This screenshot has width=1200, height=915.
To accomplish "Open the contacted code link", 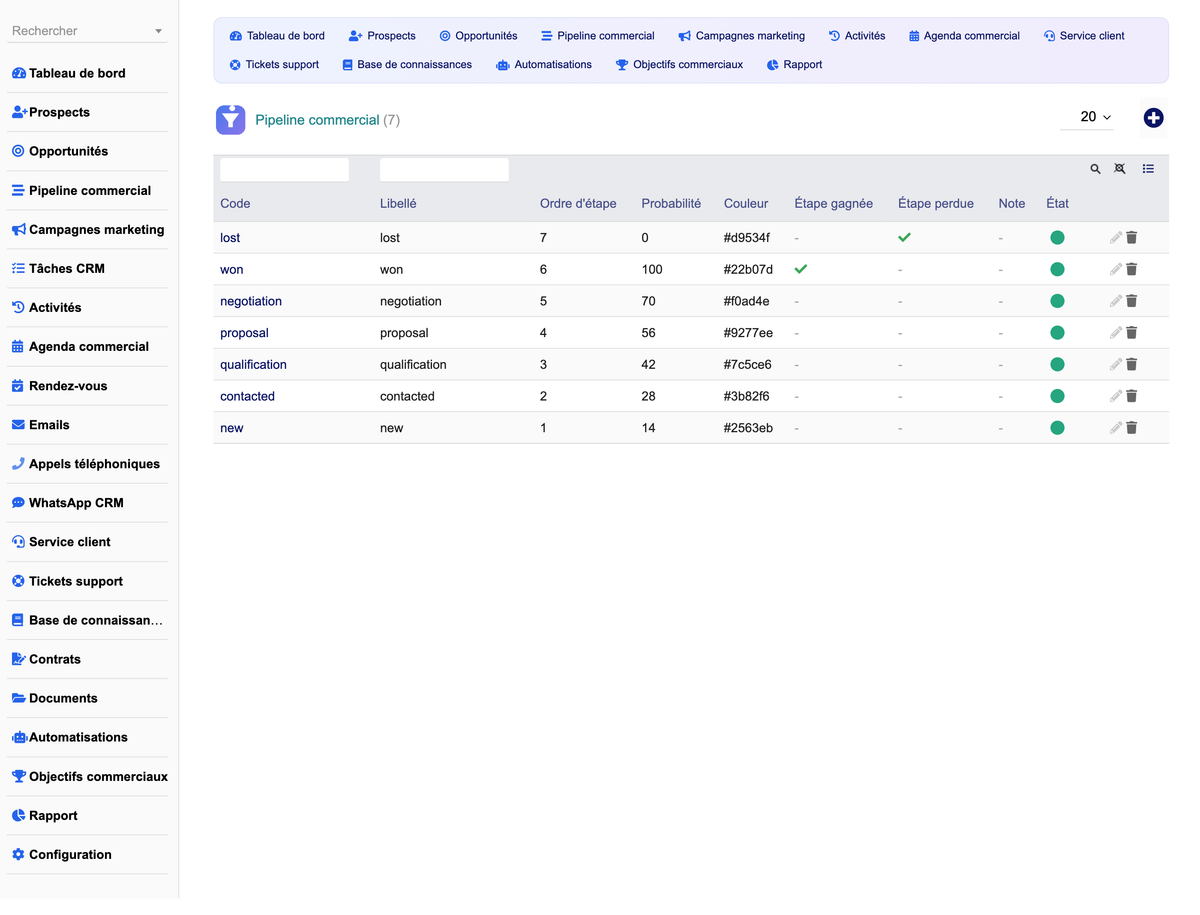I will click(247, 396).
